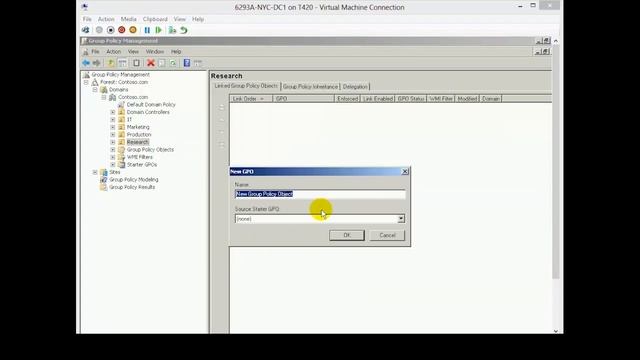Screen dimensions: 640x360
Task: Expand the IT OU node
Action: [x=113, y=120]
